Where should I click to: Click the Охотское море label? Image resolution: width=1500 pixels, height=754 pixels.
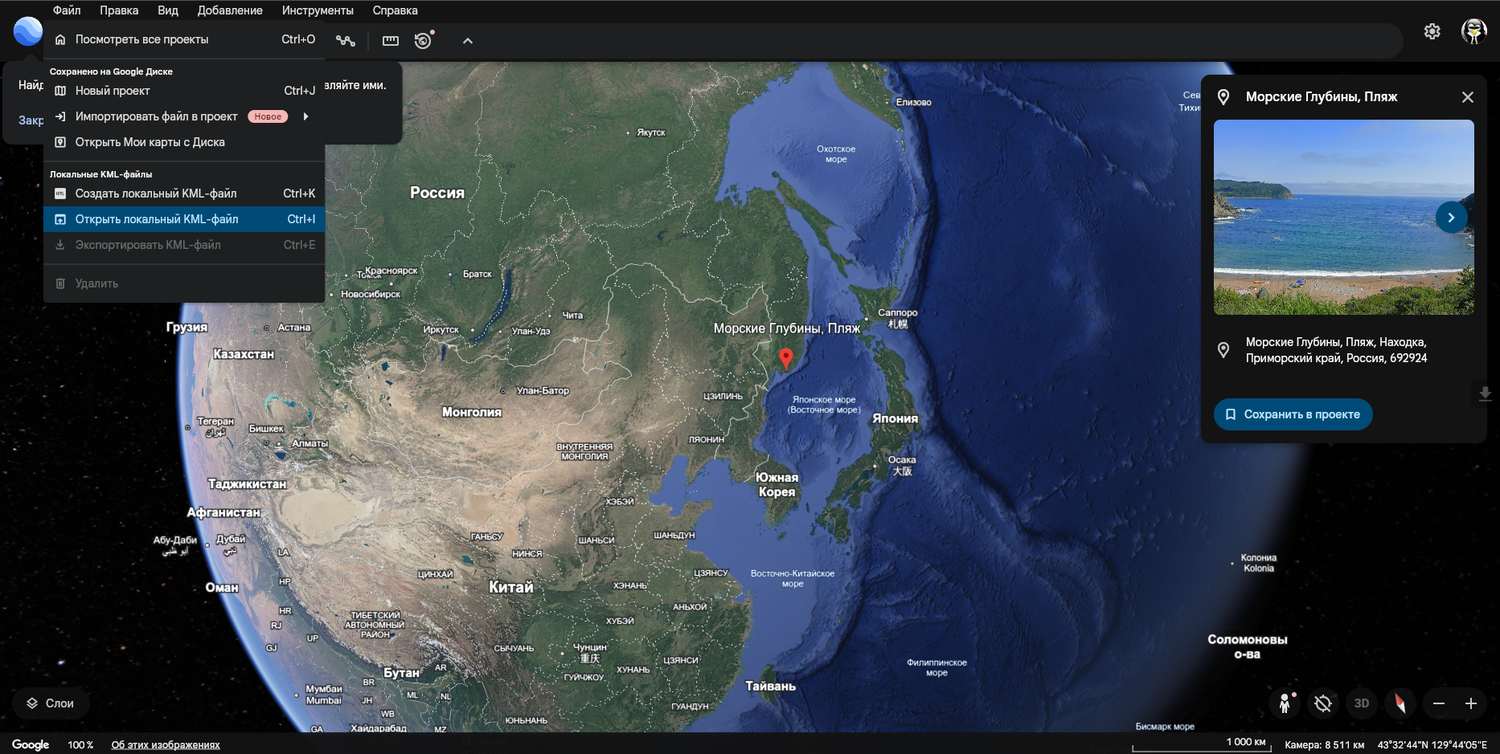[836, 154]
